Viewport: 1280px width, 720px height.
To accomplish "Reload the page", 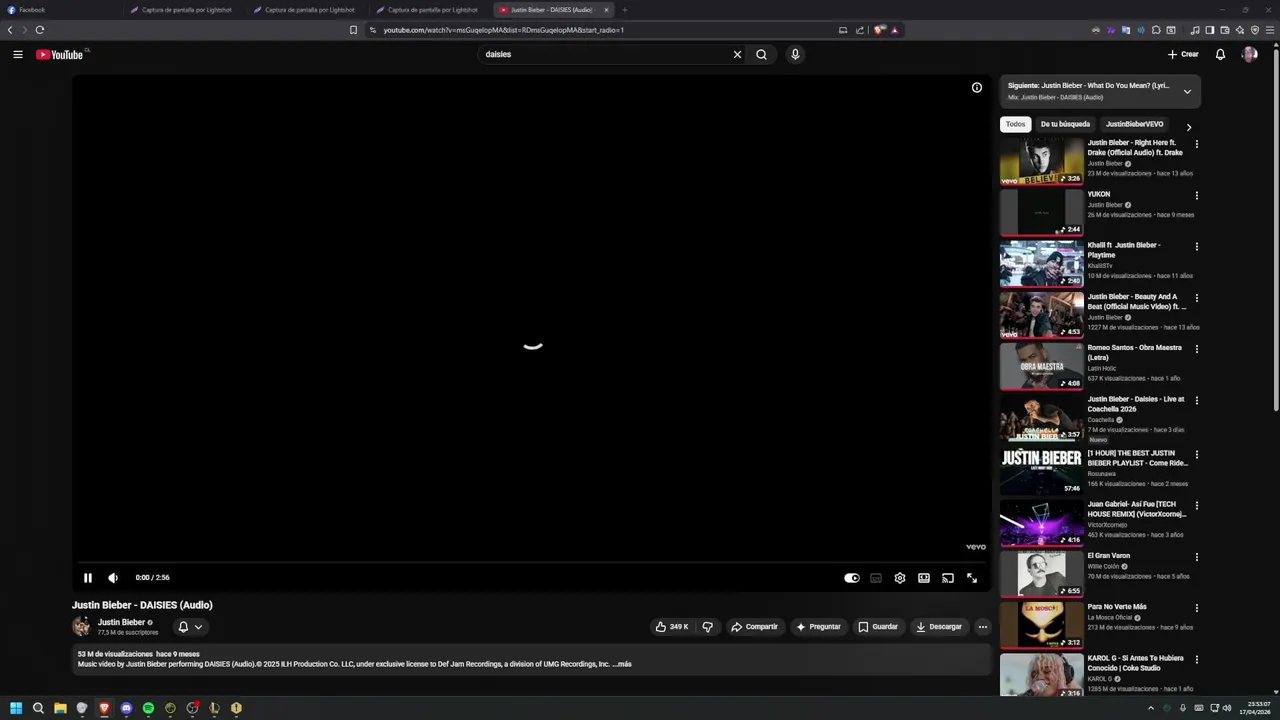I will 40,30.
